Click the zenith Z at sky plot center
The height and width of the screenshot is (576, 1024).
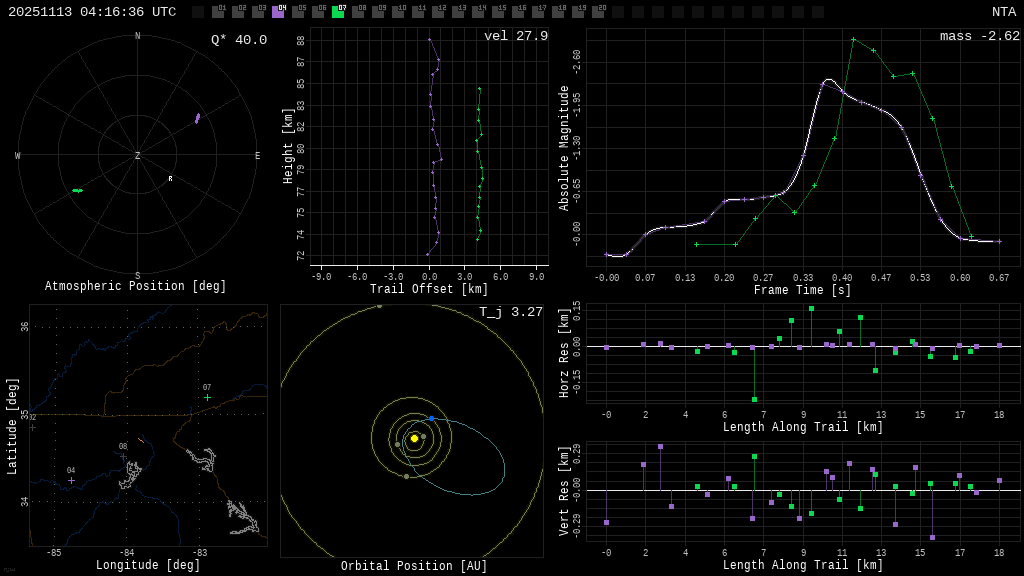coord(138,156)
